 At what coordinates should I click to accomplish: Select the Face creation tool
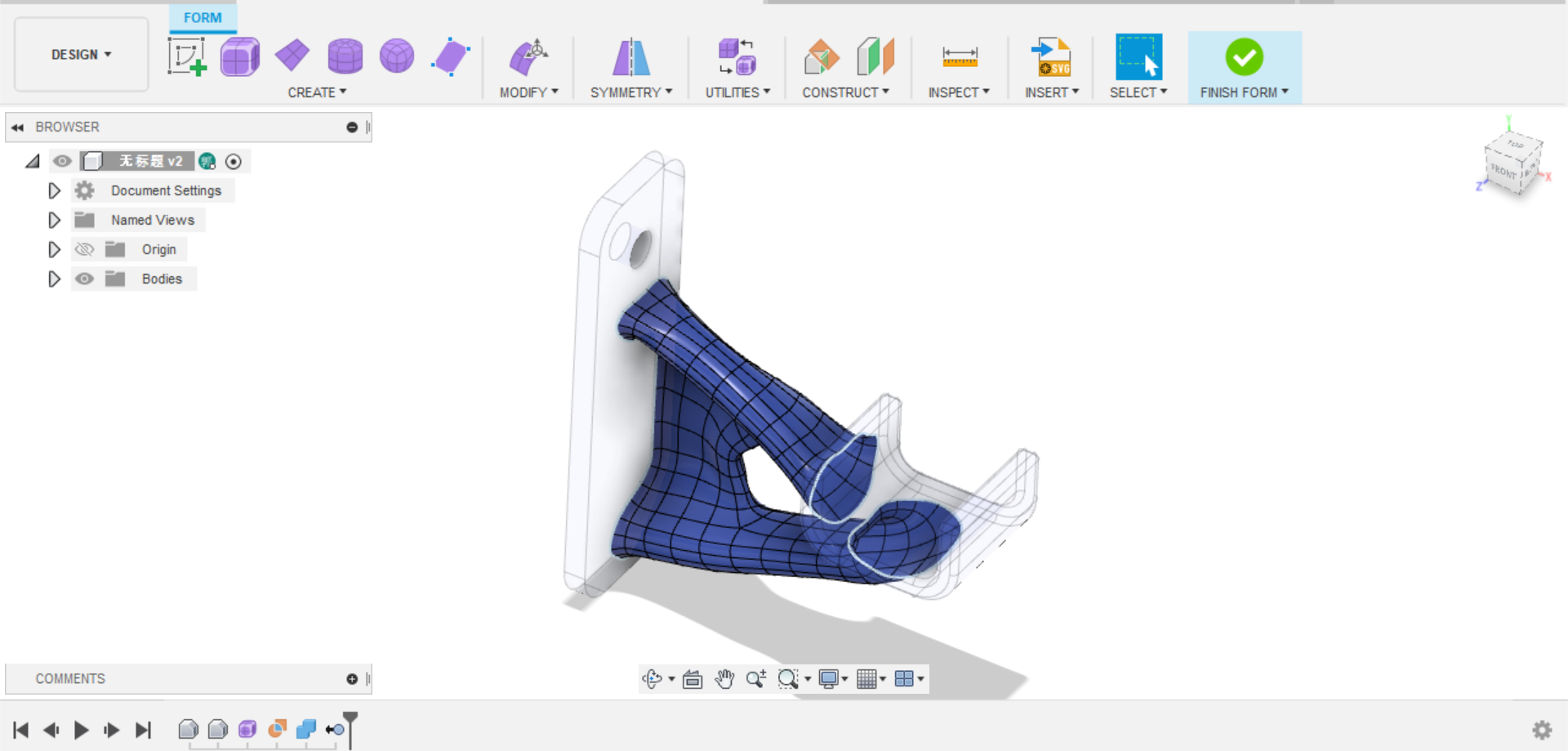(x=450, y=56)
